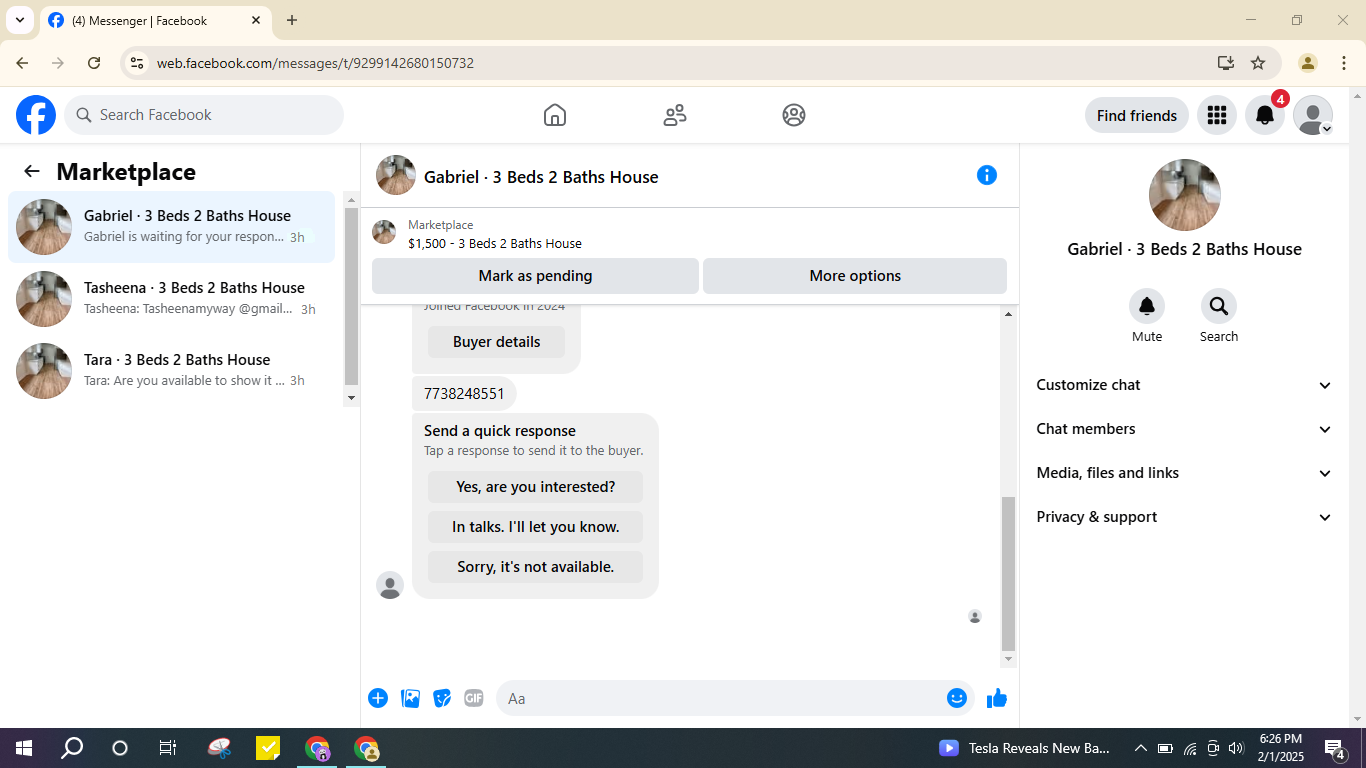Open Buyer details button
Screen dimensions: 1366x768
496,342
